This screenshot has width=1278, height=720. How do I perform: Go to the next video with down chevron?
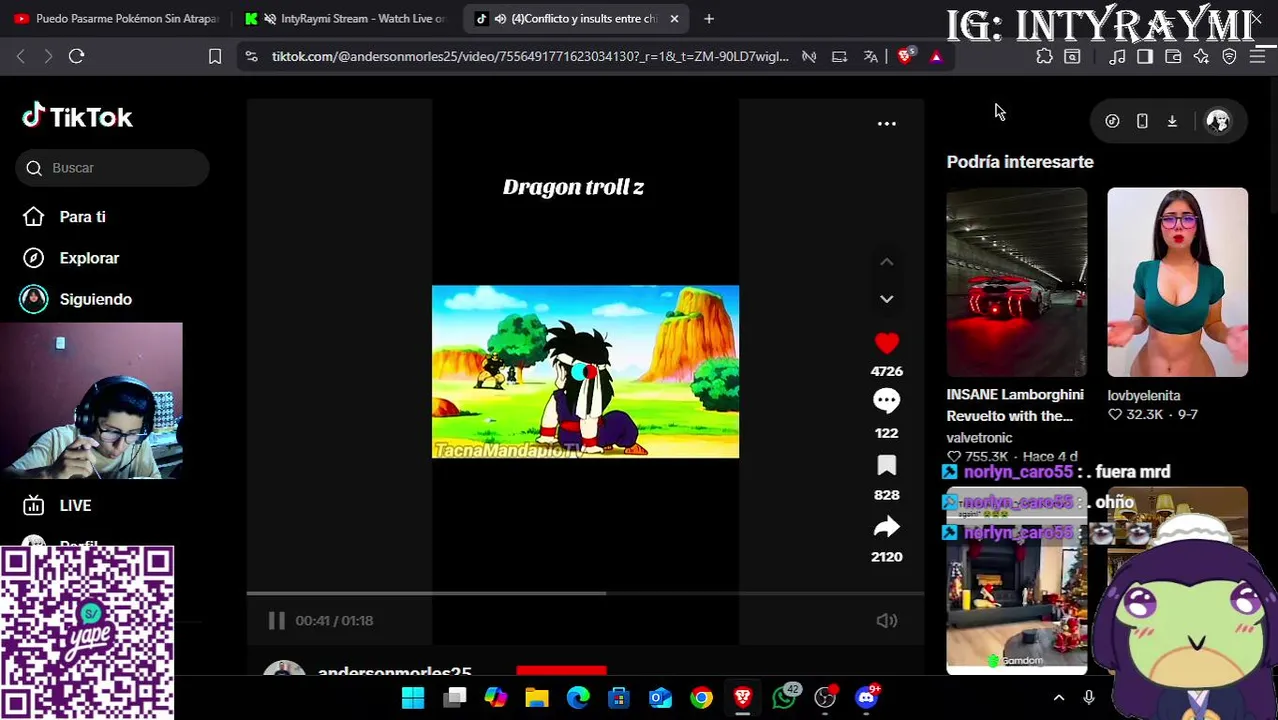(886, 299)
